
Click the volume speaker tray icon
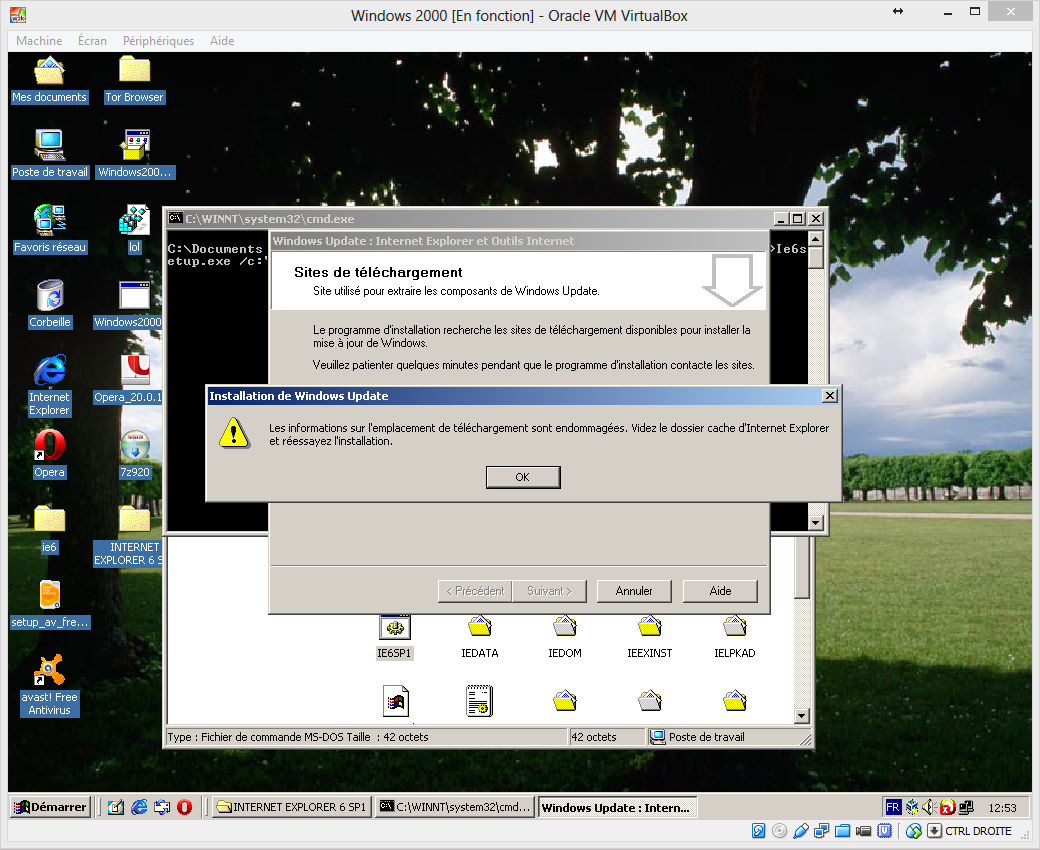(x=930, y=807)
